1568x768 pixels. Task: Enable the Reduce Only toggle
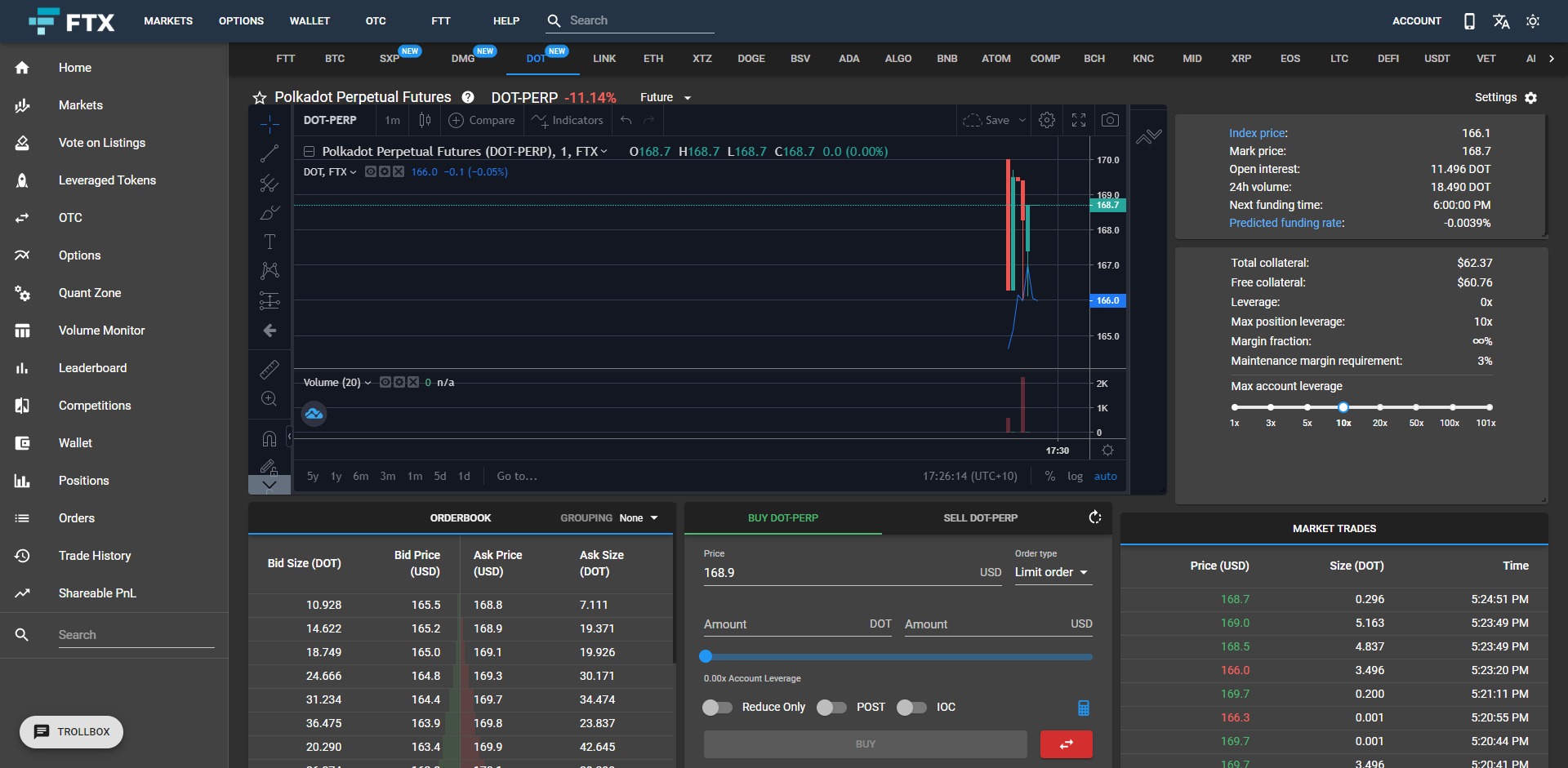pyautogui.click(x=717, y=708)
